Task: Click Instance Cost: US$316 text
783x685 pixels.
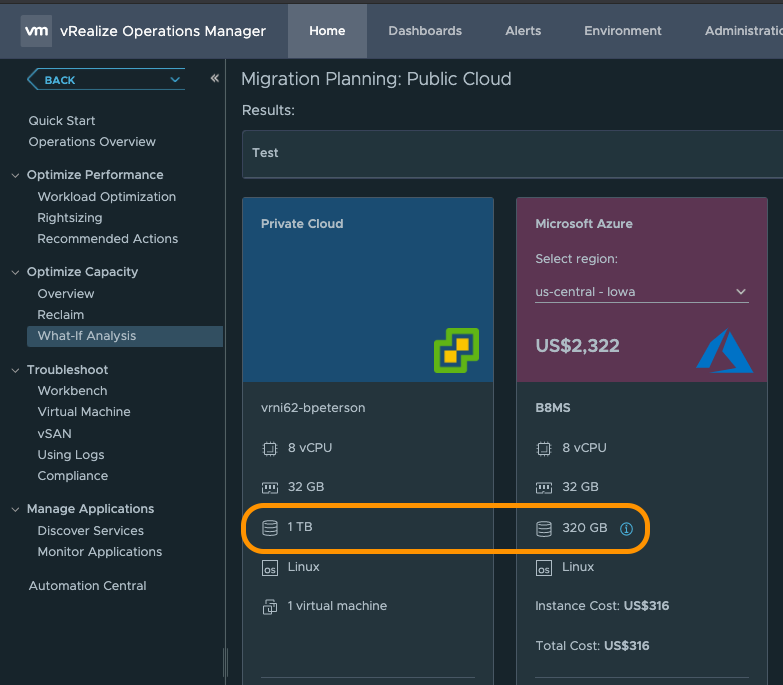Action: pyautogui.click(x=602, y=606)
